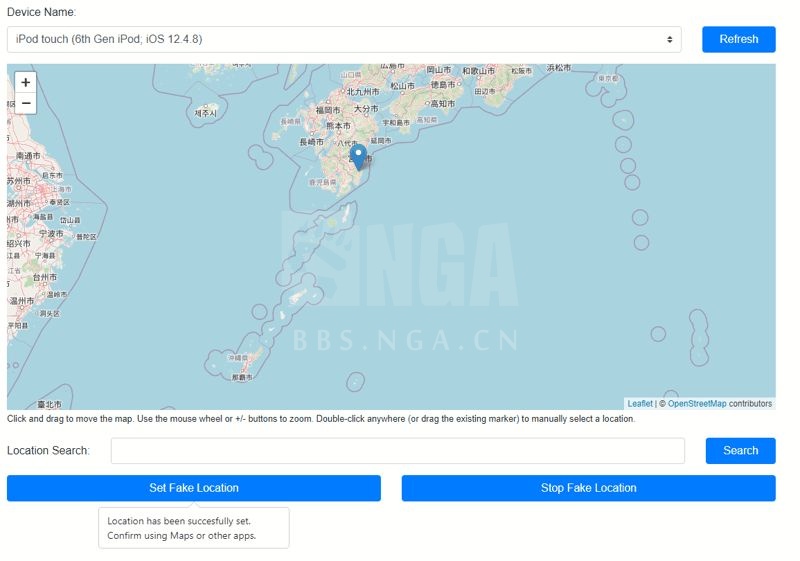
Task: Click the blue location marker pin
Action: tap(359, 157)
